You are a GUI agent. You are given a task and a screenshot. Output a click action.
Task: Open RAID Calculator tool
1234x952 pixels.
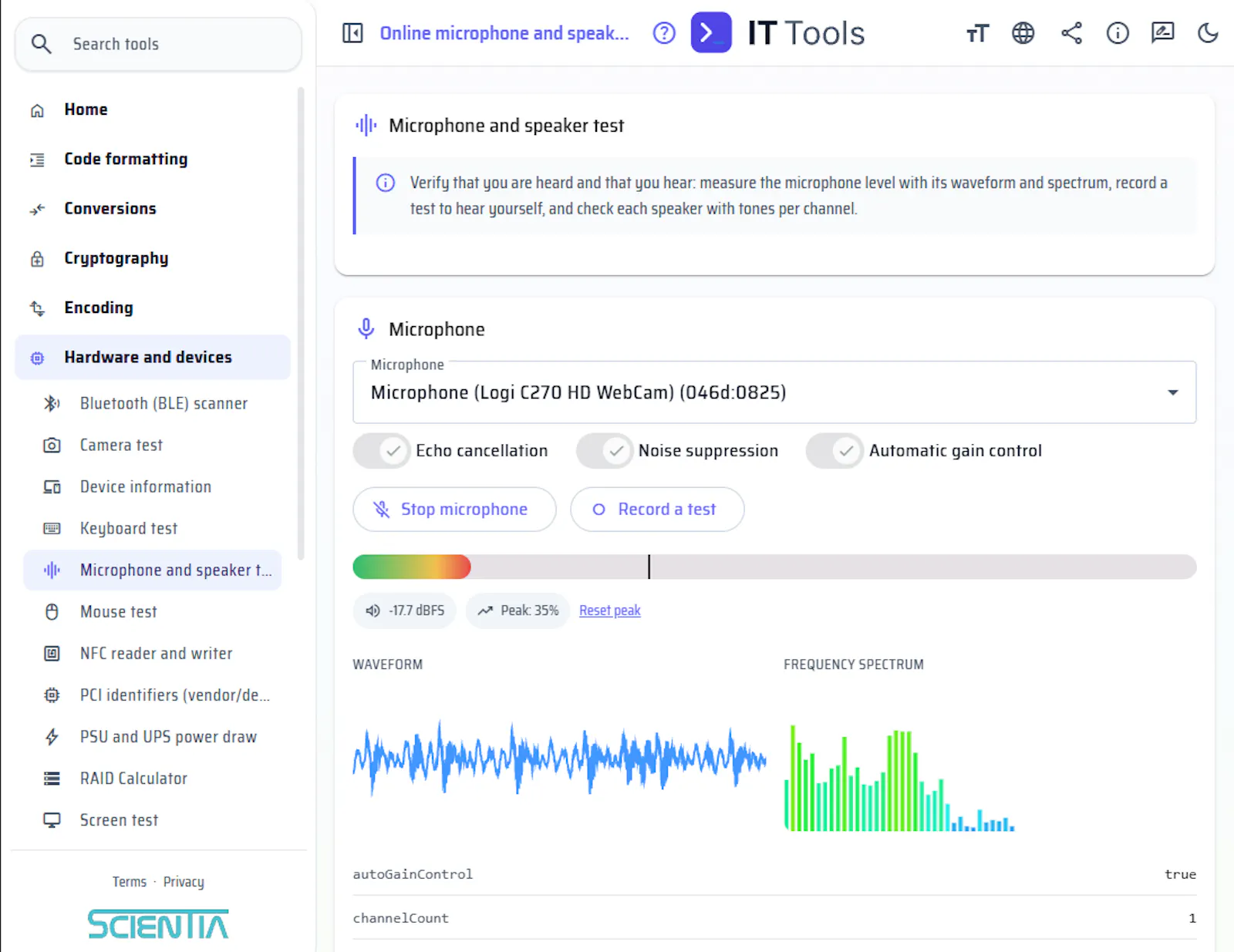153,778
